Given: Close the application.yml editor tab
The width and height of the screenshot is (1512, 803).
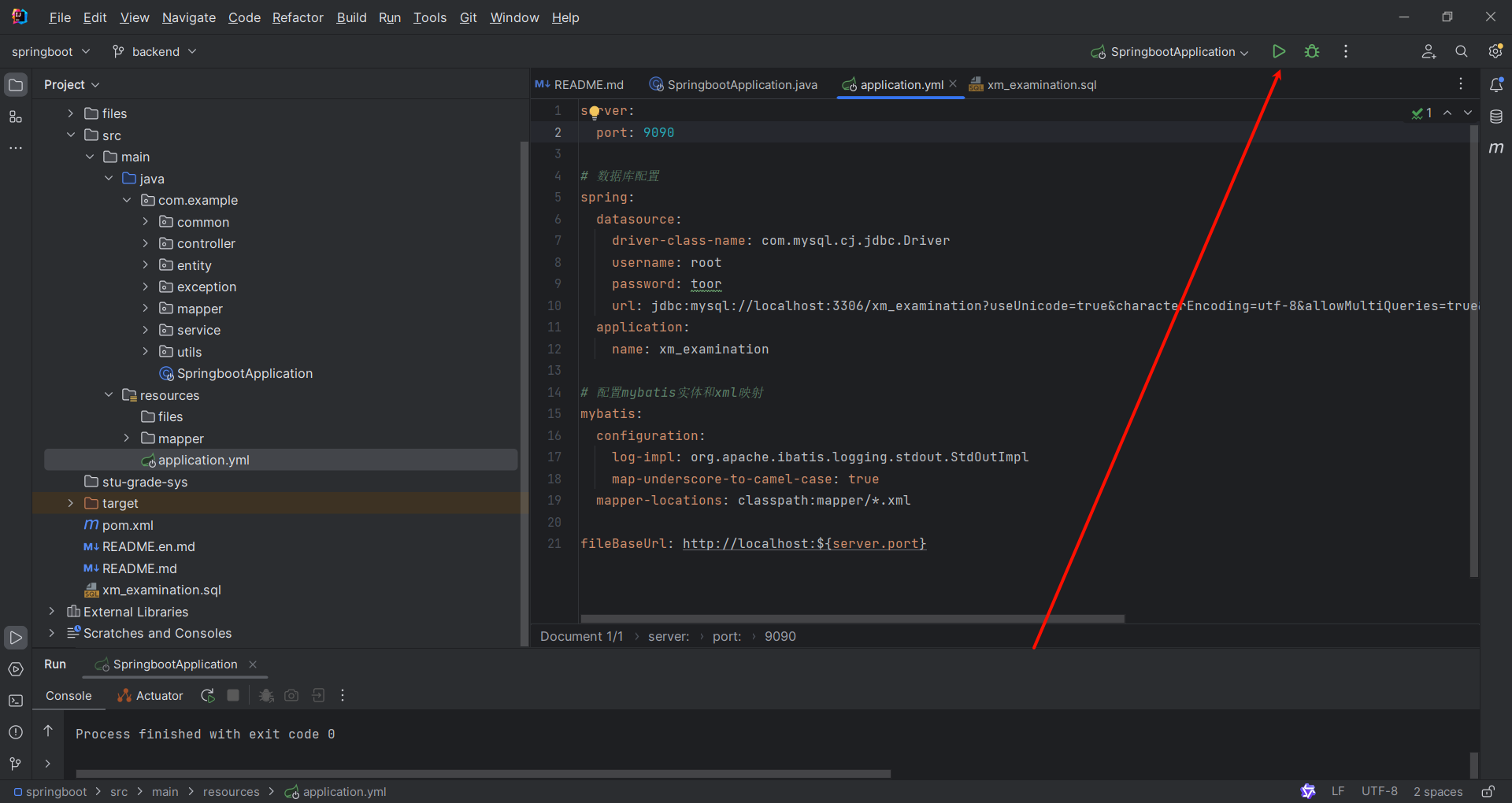Looking at the screenshot, I should (x=953, y=83).
